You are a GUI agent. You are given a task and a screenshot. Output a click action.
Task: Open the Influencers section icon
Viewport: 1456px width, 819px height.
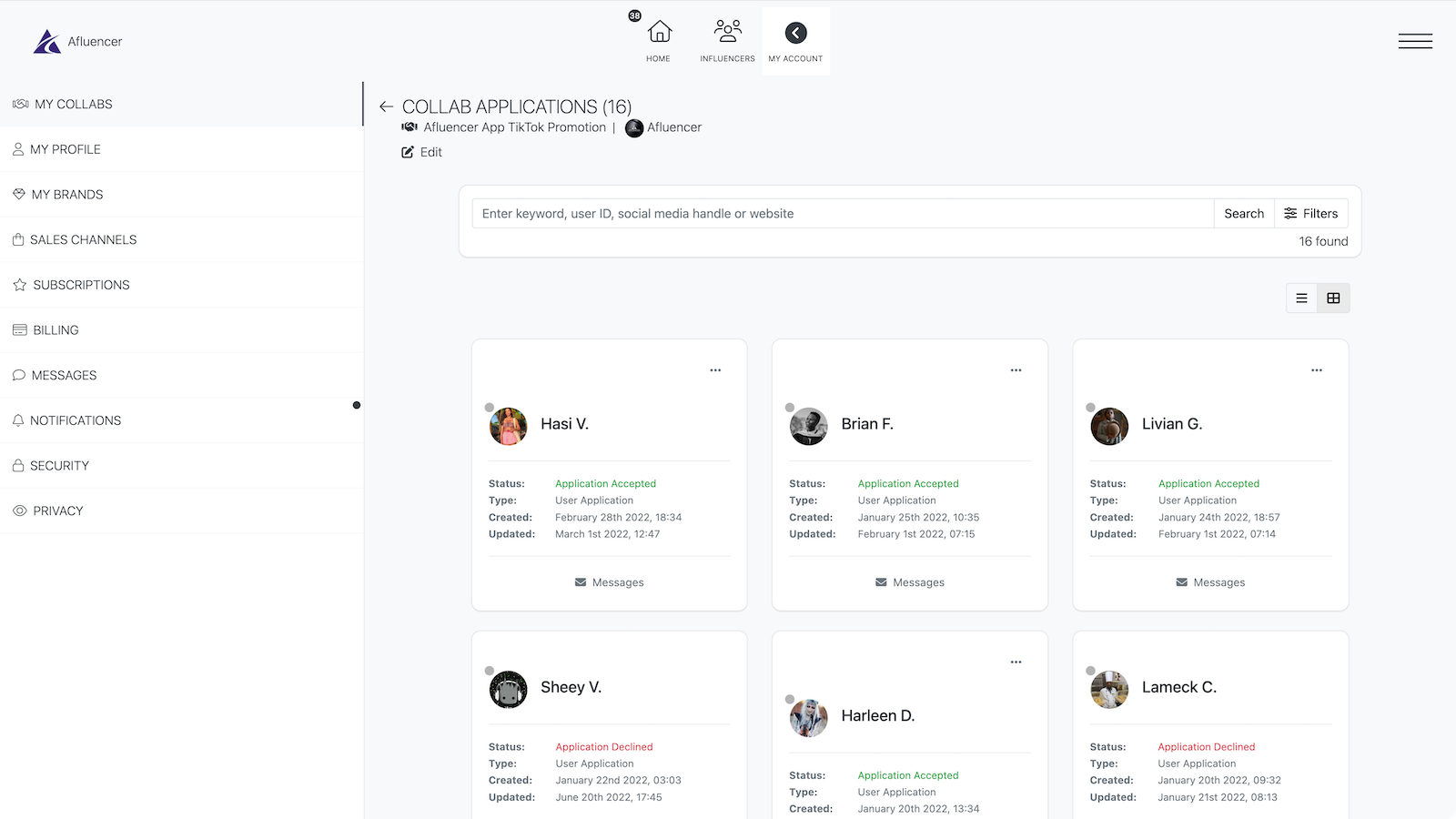tap(727, 31)
